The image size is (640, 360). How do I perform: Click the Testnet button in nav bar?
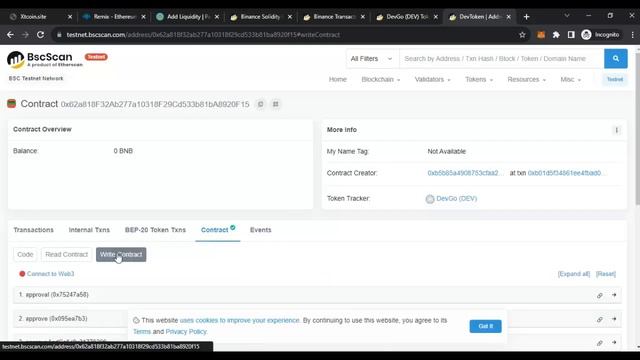(x=615, y=80)
